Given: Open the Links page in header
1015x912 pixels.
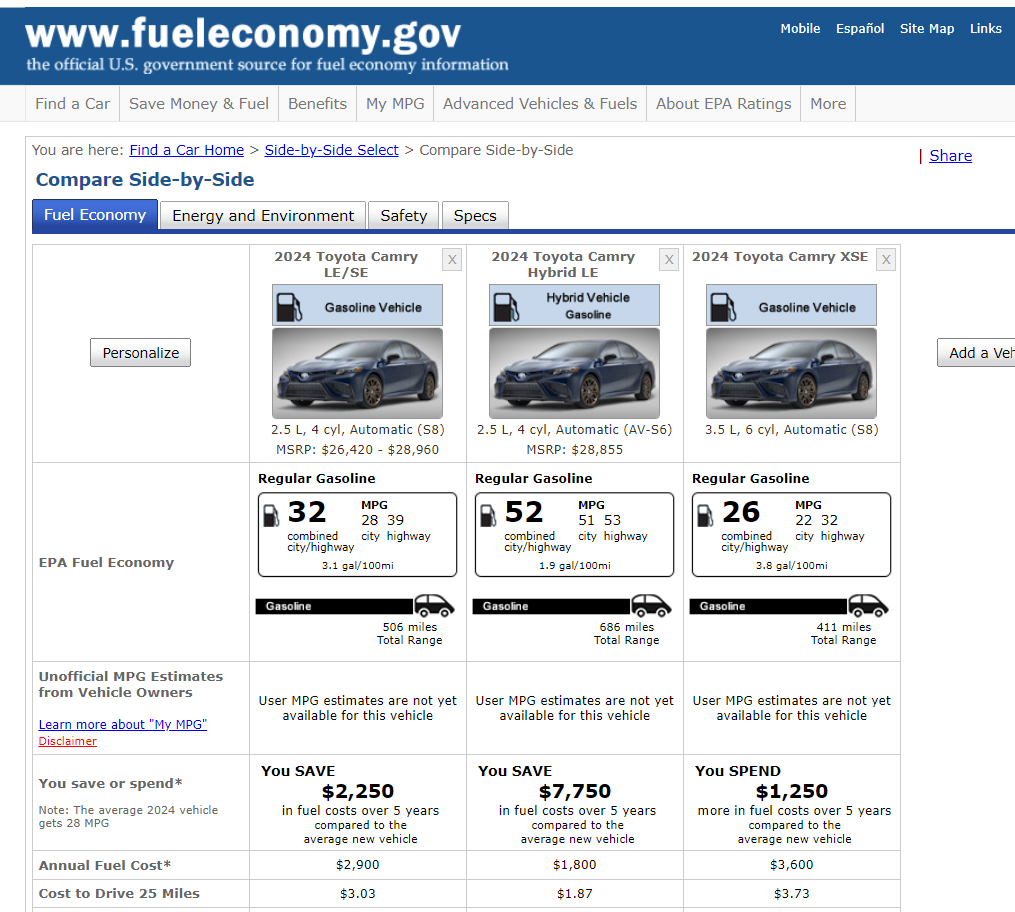Looking at the screenshot, I should tap(985, 28).
